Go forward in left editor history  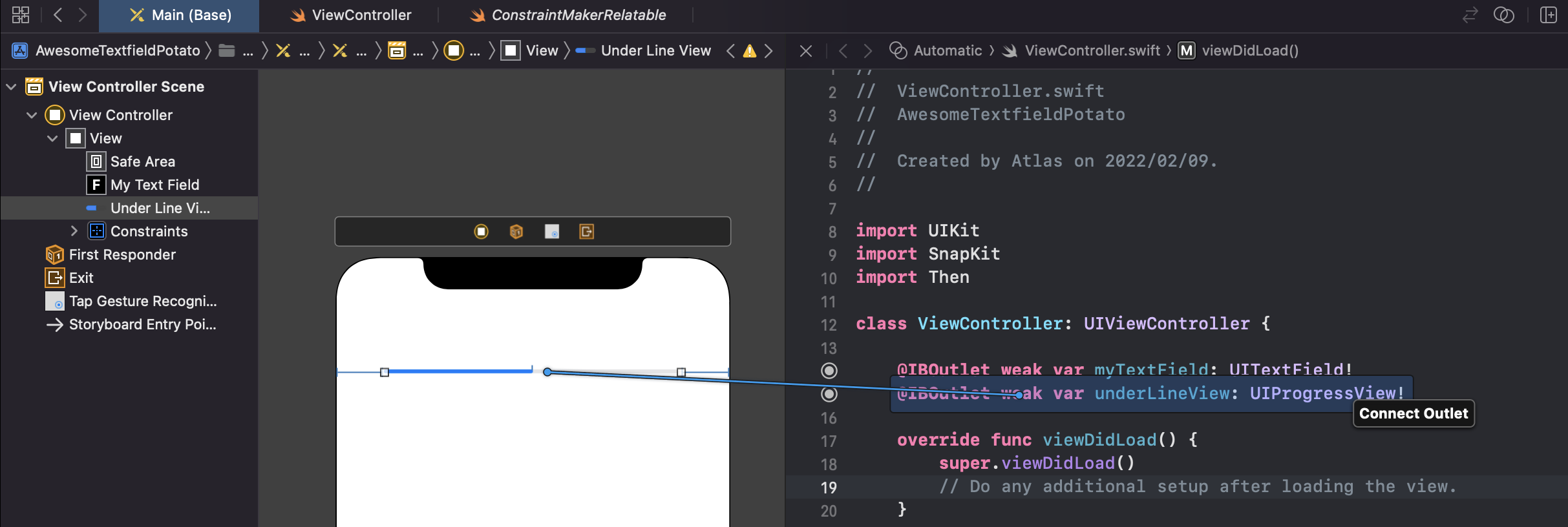tap(82, 15)
